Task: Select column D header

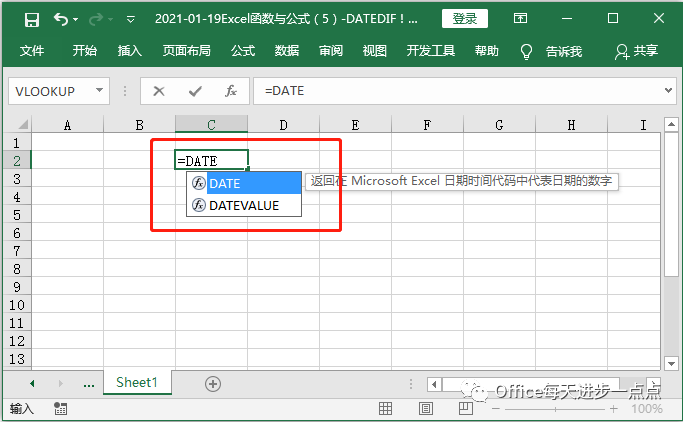Action: [x=283, y=125]
